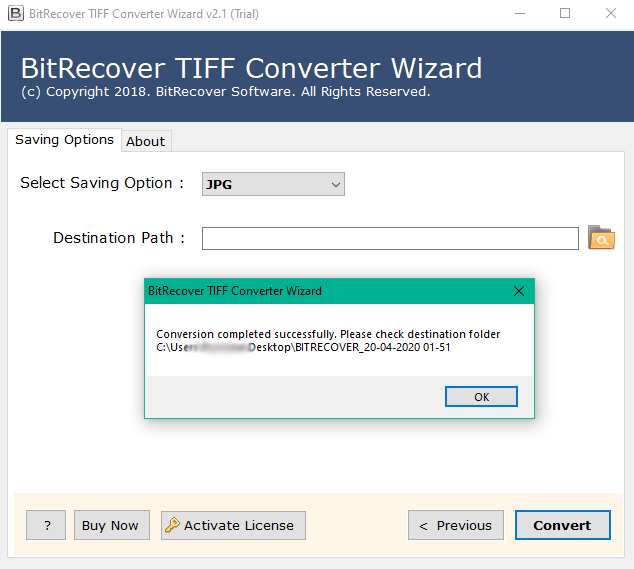This screenshot has height=569, width=634.
Task: Maximize the TIFF Converter Wizard window
Action: coord(565,13)
